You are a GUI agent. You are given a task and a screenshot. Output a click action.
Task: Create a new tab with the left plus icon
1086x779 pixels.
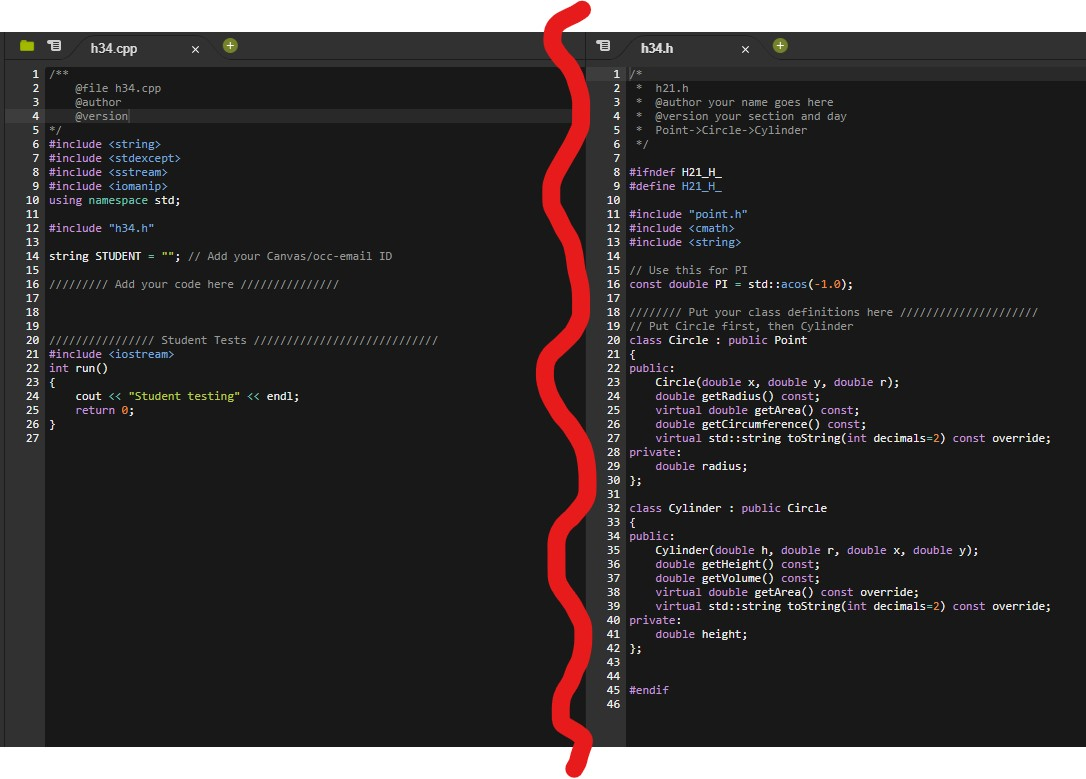click(x=231, y=45)
